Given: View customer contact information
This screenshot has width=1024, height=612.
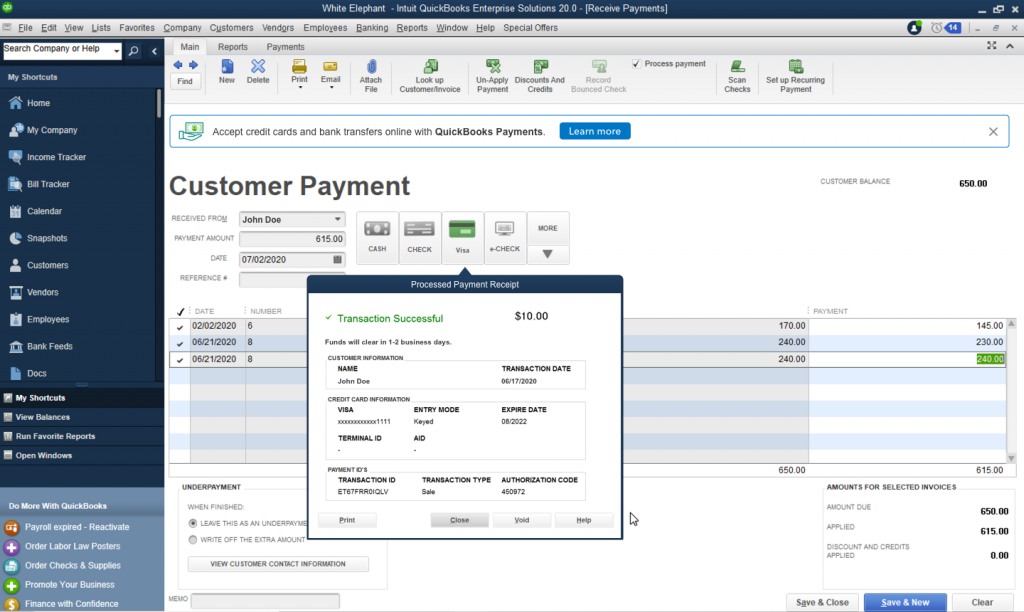Looking at the screenshot, I should click(x=278, y=564).
